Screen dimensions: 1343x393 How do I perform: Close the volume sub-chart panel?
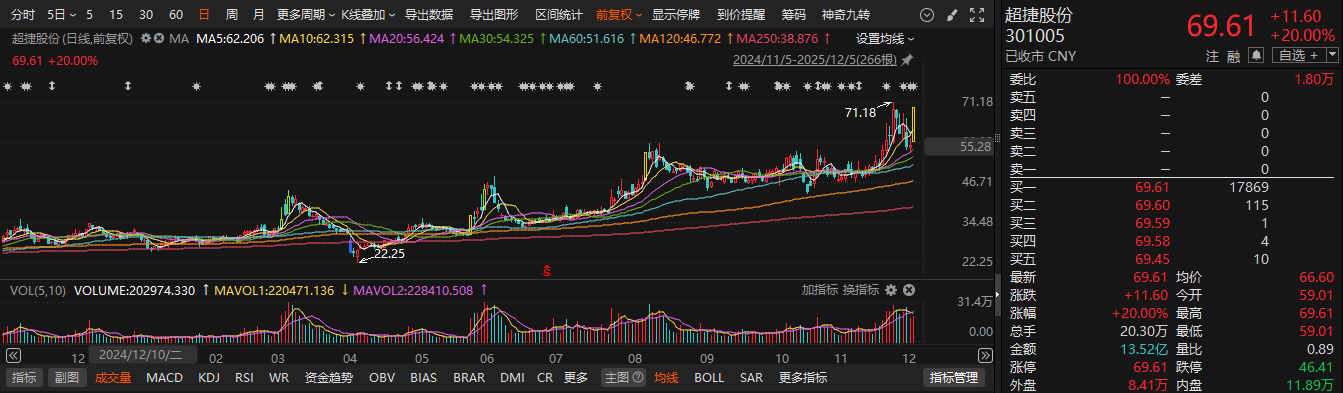[x=910, y=290]
